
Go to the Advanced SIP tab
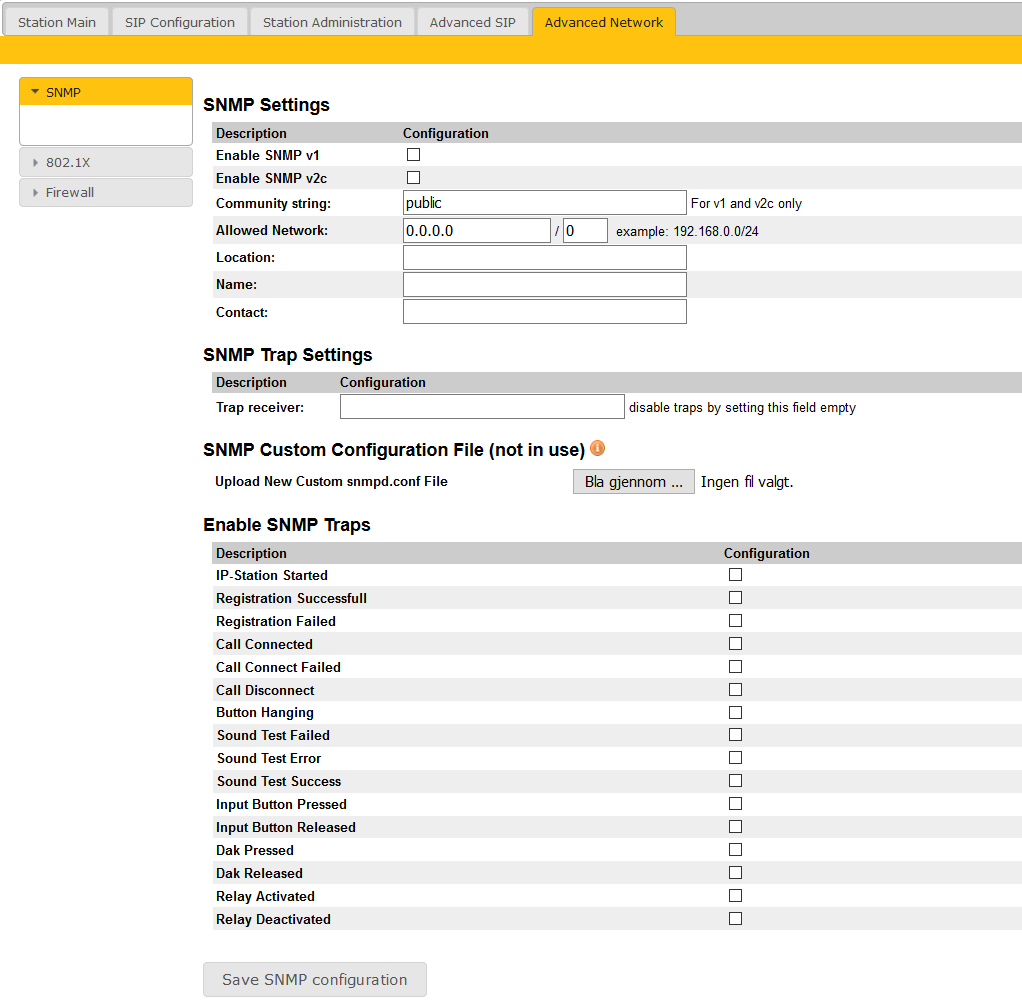point(472,22)
